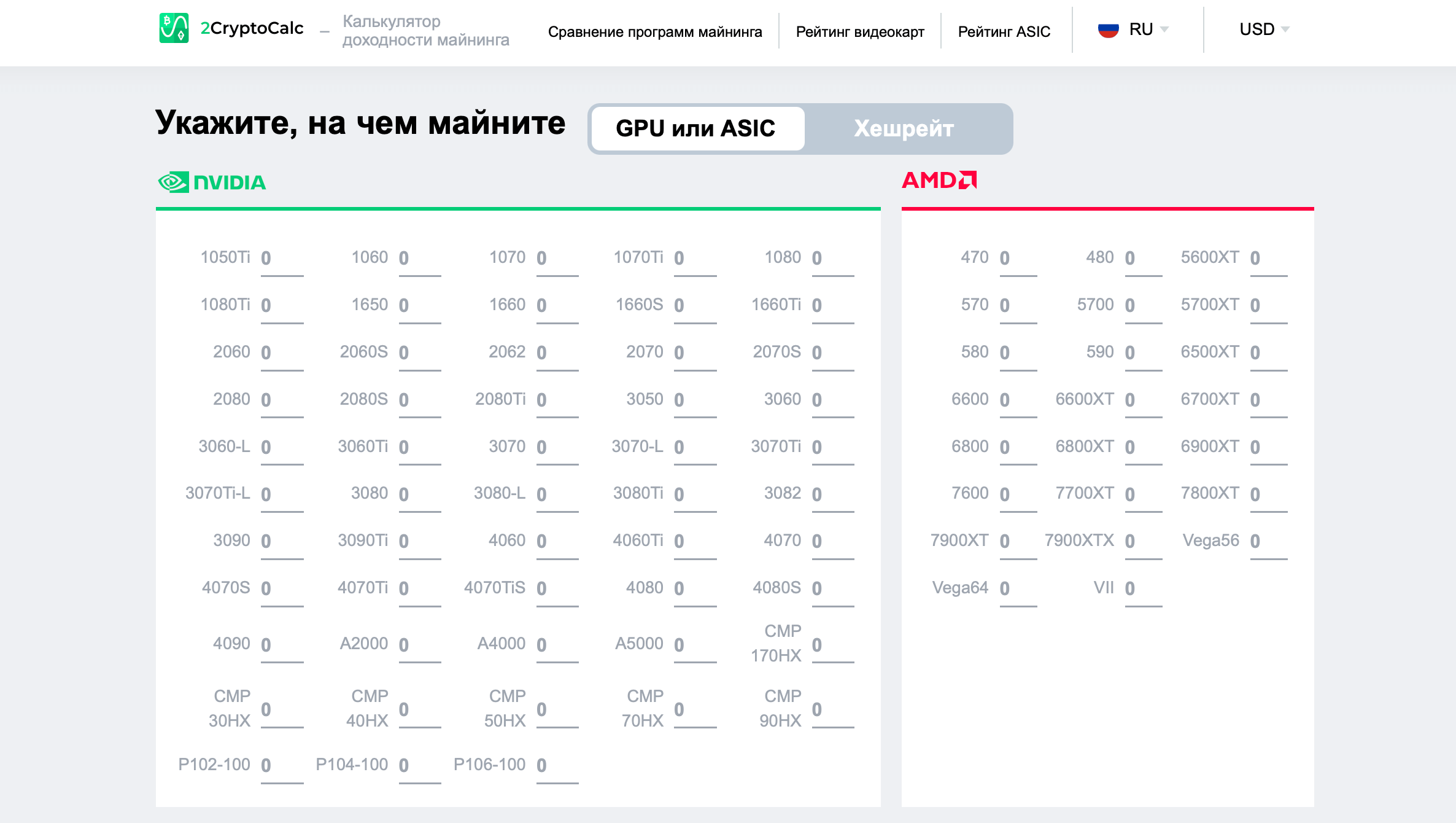
Task: Click the 1660S quantity field
Action: (x=695, y=306)
